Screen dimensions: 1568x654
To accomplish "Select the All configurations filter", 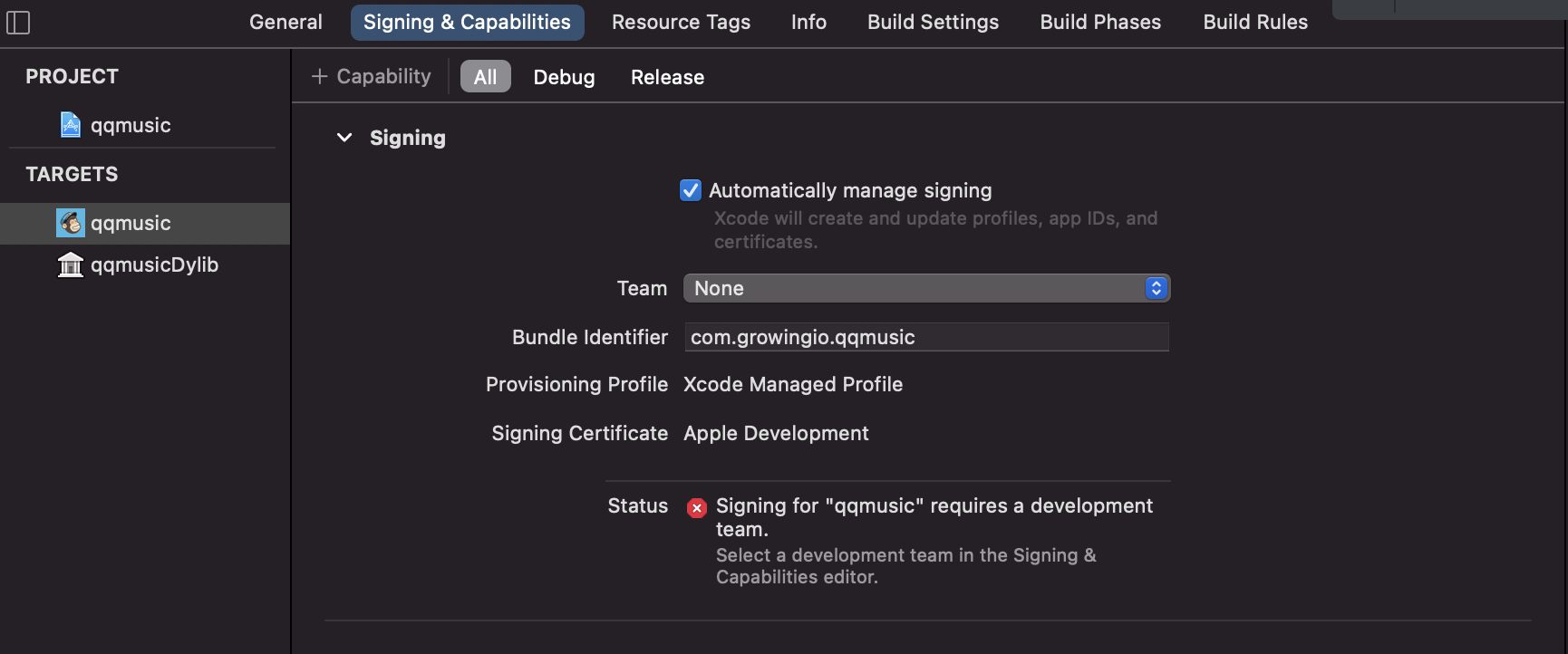I will pos(485,77).
